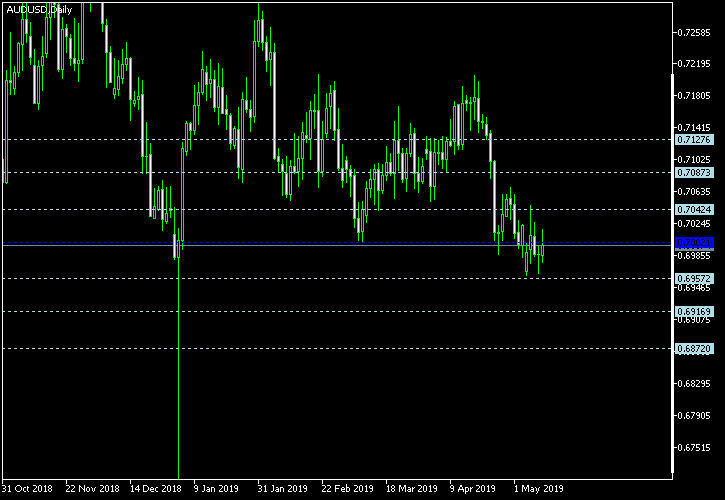Click the 0.71805 price axis value
The image size is (725, 500).
(x=694, y=96)
